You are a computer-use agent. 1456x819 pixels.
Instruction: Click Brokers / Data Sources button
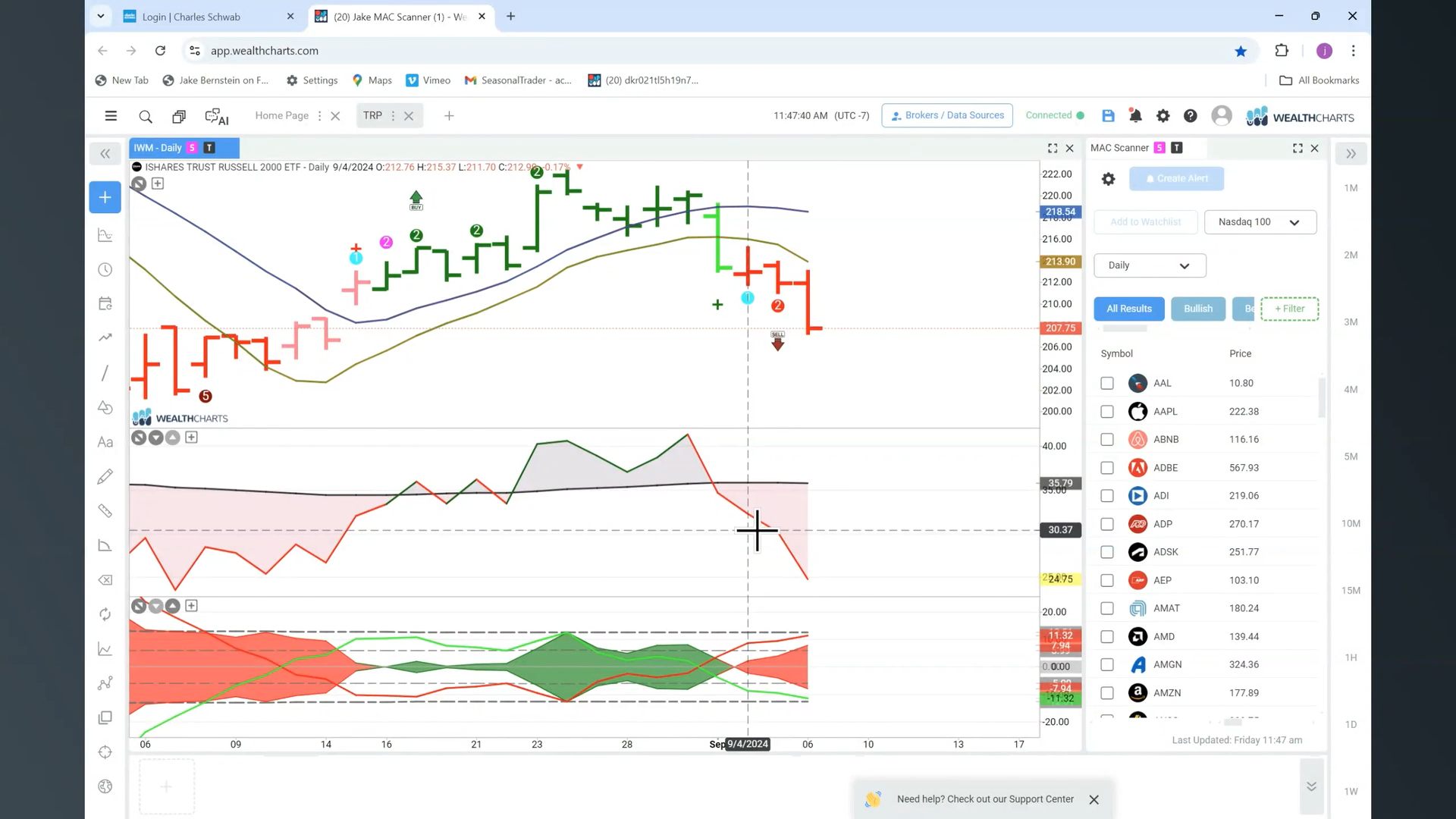point(947,115)
